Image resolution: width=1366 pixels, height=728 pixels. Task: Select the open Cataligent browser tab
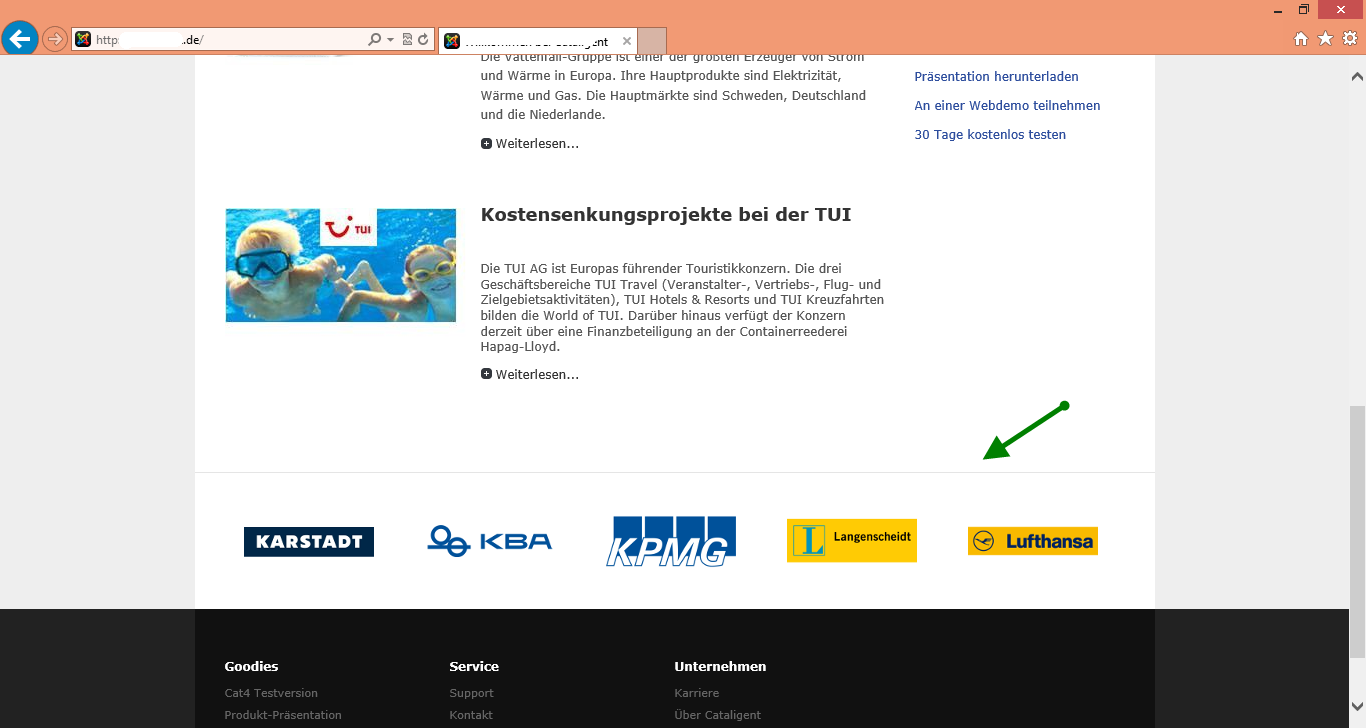(x=538, y=41)
